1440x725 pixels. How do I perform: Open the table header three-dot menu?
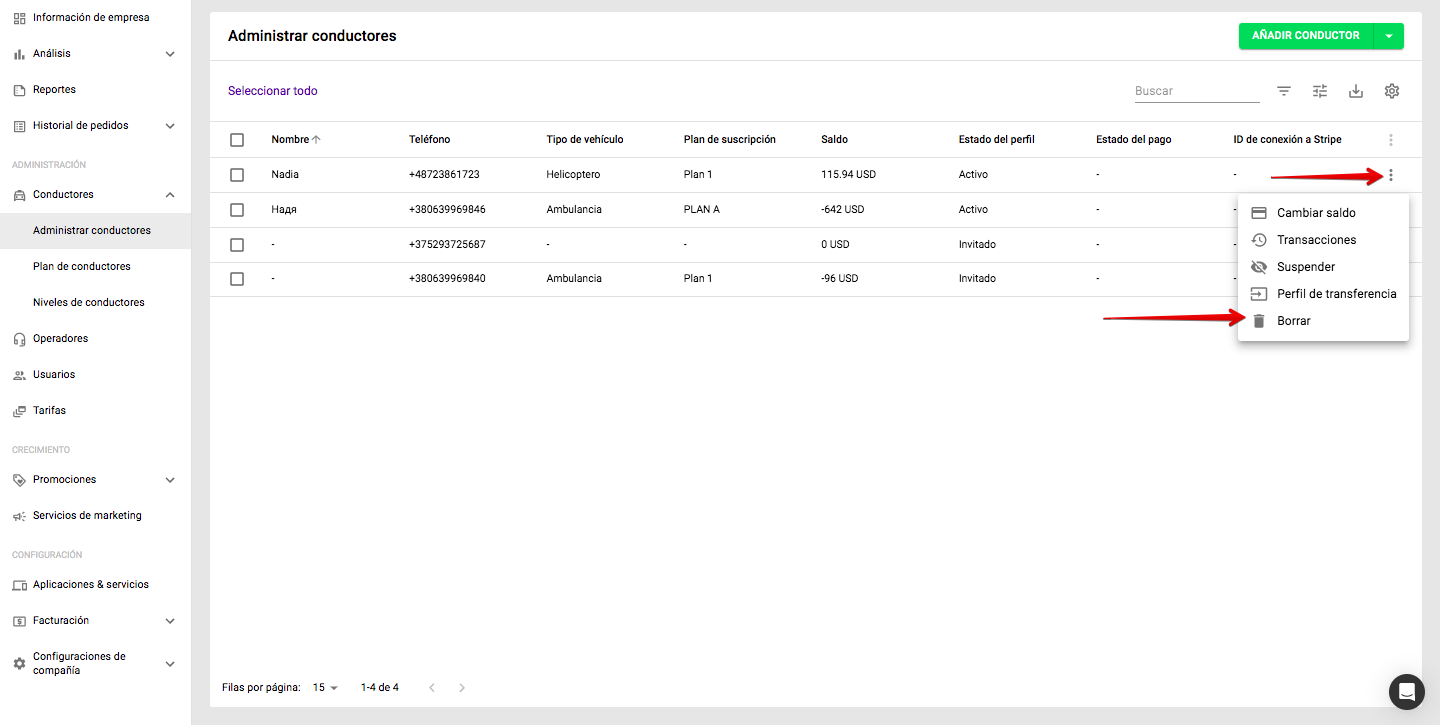pos(1391,140)
